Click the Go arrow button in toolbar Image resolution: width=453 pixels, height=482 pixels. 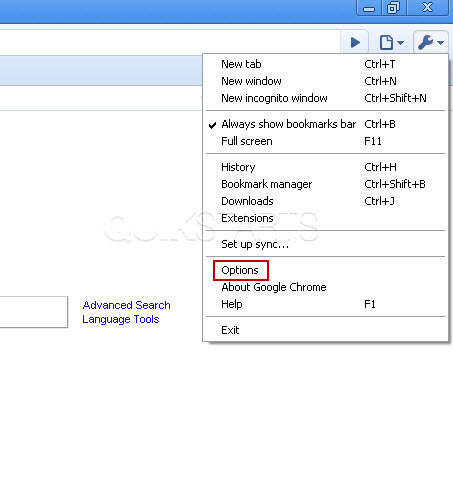click(x=355, y=43)
